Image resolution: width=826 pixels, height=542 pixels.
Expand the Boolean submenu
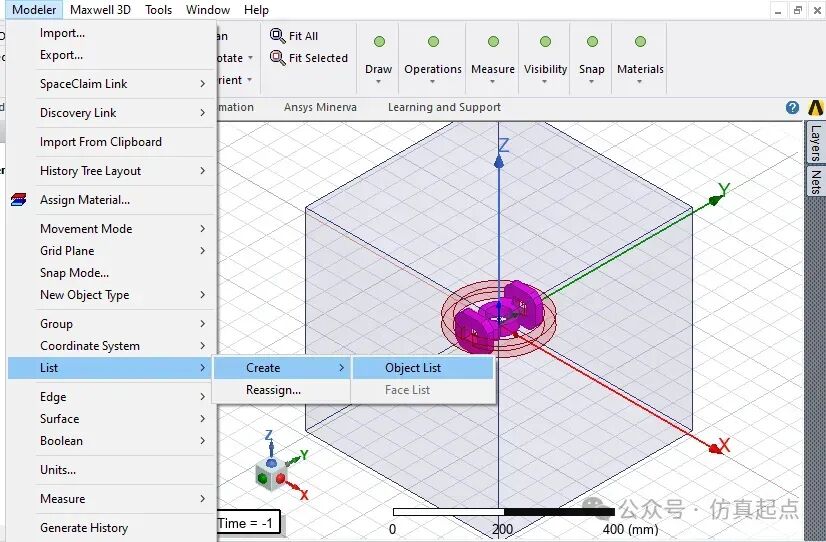pos(62,441)
